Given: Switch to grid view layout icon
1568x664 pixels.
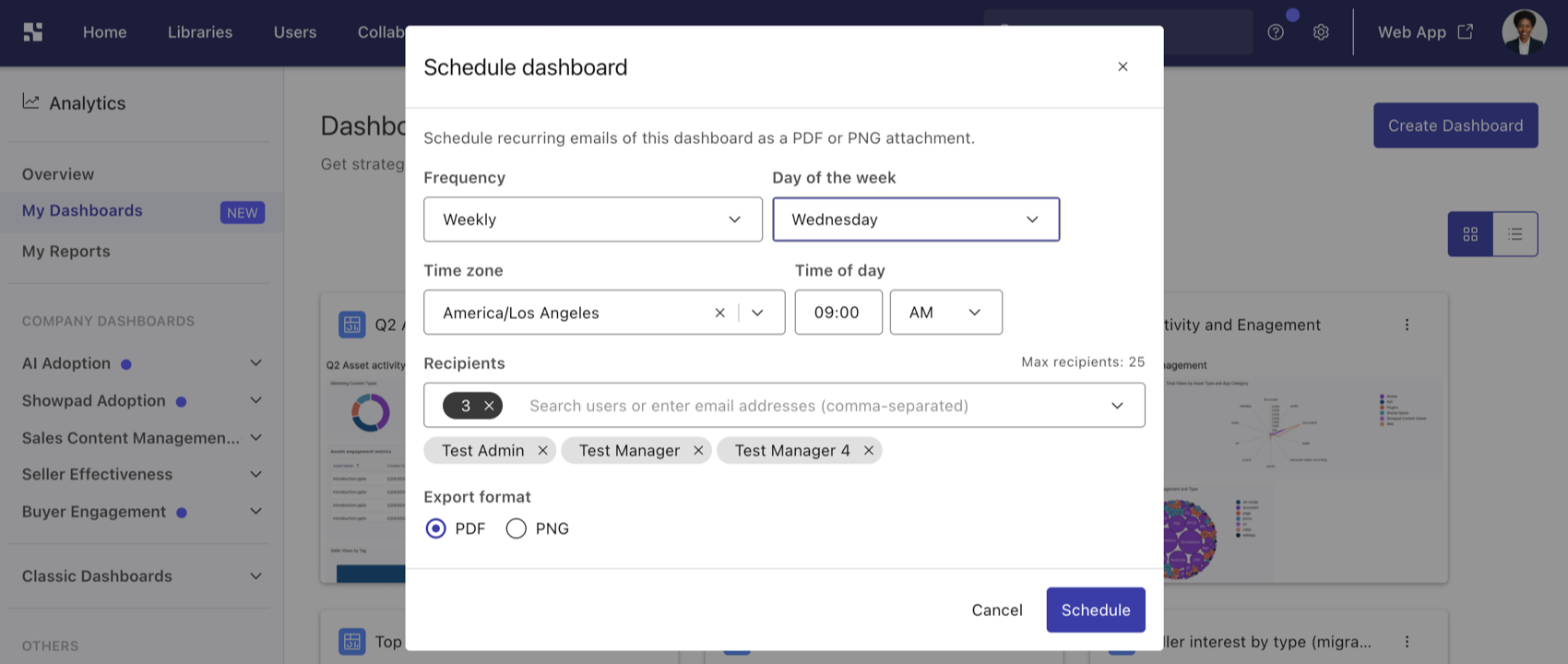Looking at the screenshot, I should pos(1470,234).
